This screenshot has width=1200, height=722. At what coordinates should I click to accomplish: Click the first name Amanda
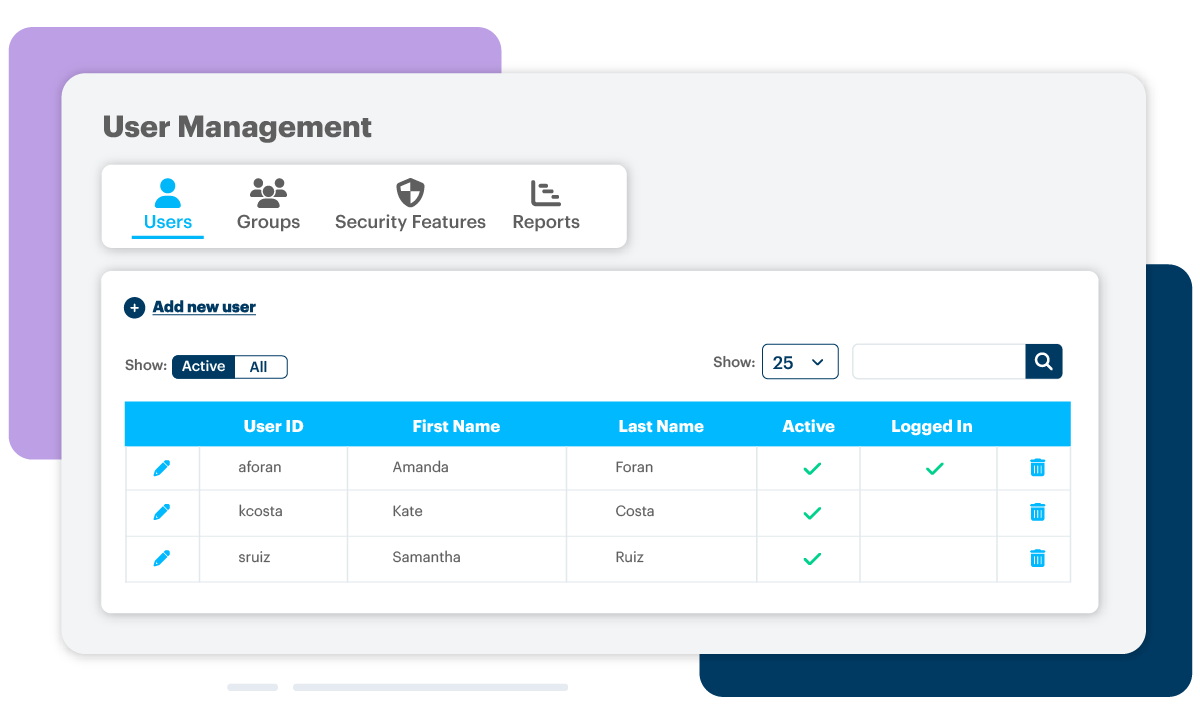420,467
